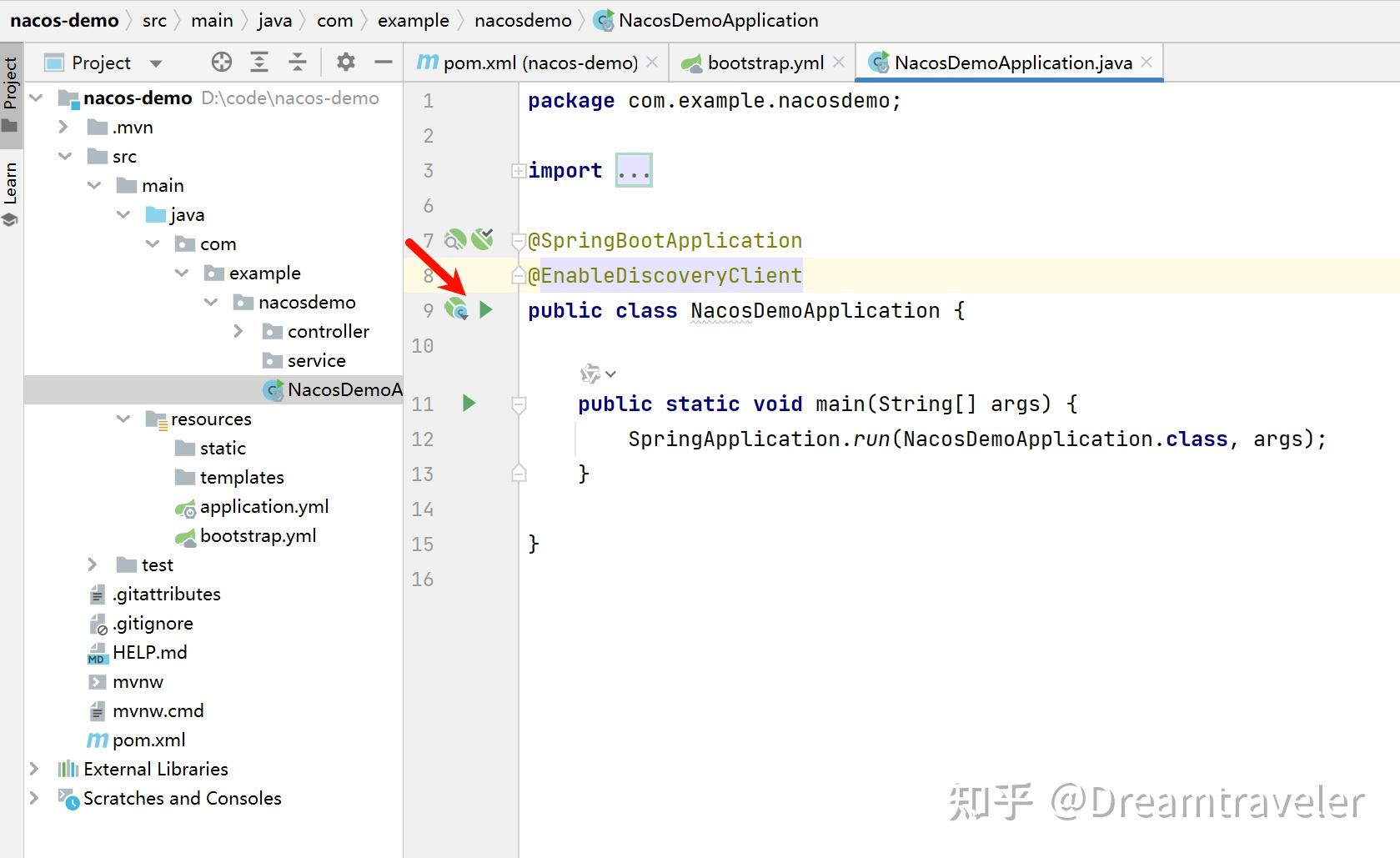Click the run arrow beside main method
Image resolution: width=1400 pixels, height=858 pixels.
click(469, 403)
